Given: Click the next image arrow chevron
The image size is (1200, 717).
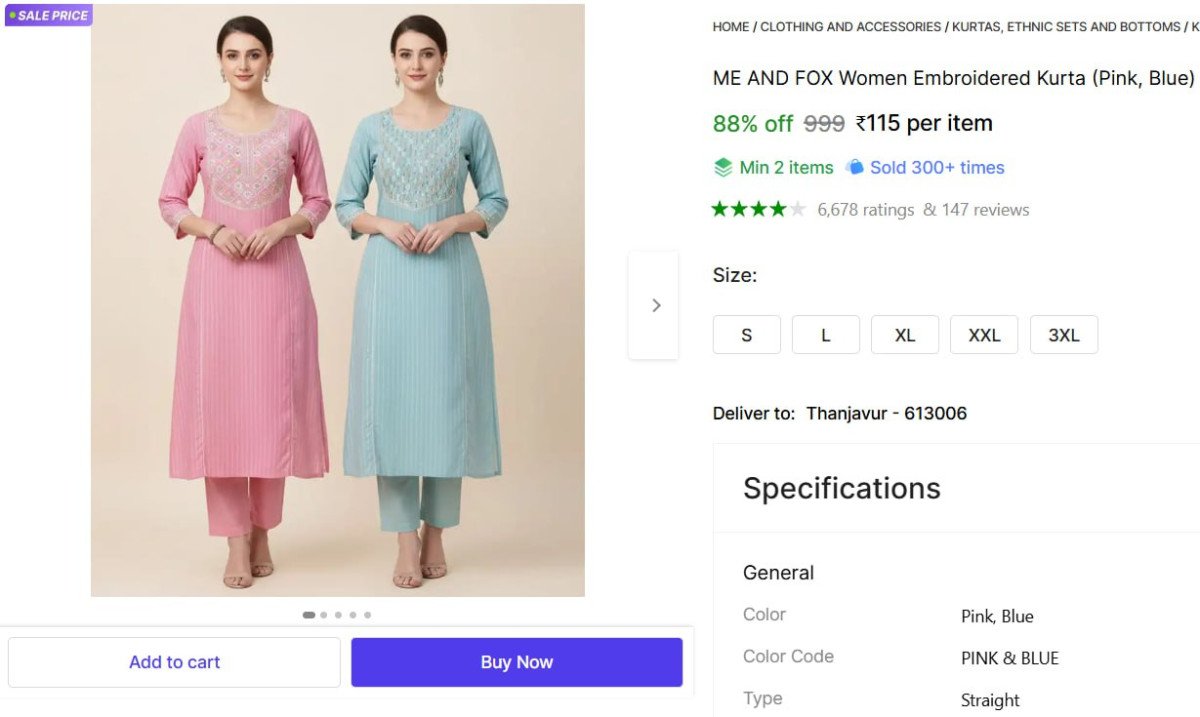Looking at the screenshot, I should (x=655, y=305).
